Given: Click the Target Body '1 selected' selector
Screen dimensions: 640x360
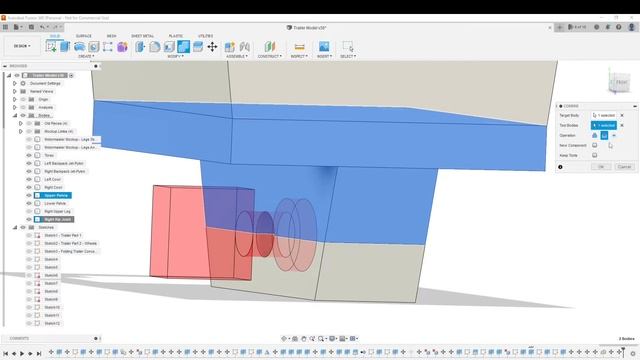Looking at the screenshot, I should pos(604,116).
